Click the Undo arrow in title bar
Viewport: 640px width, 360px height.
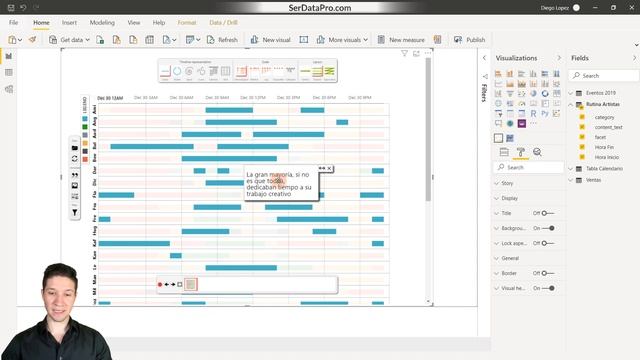[23, 8]
